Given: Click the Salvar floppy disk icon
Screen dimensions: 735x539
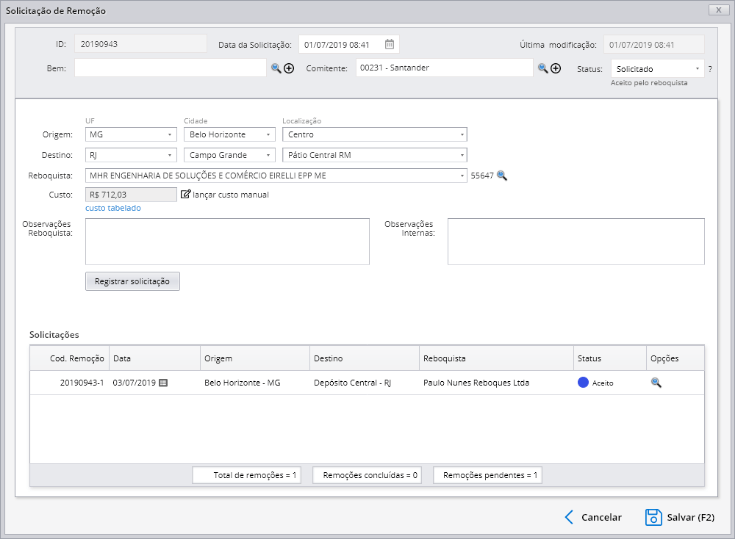Looking at the screenshot, I should (x=653, y=517).
